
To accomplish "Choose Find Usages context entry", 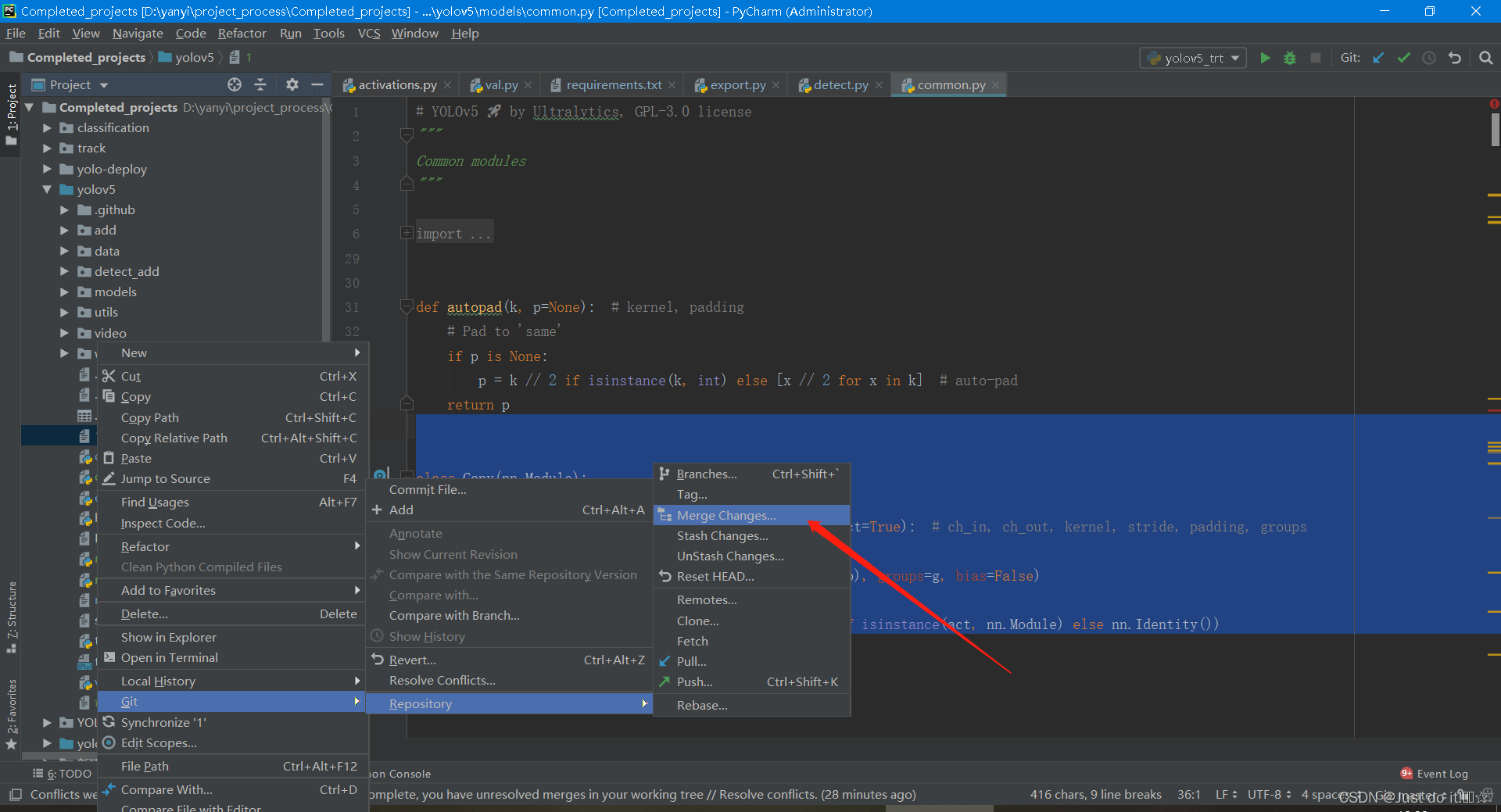I will [232, 502].
